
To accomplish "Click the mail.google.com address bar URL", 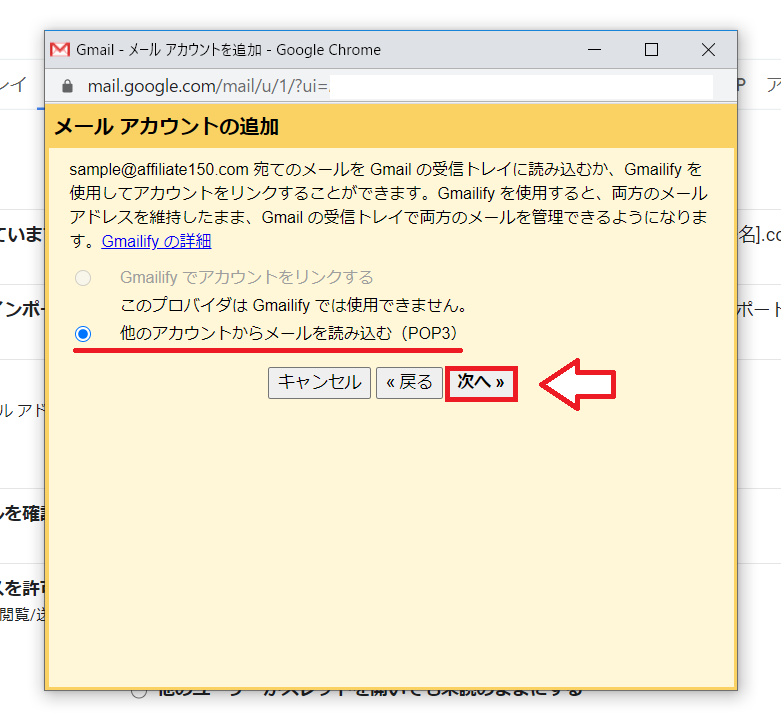I will [x=208, y=87].
